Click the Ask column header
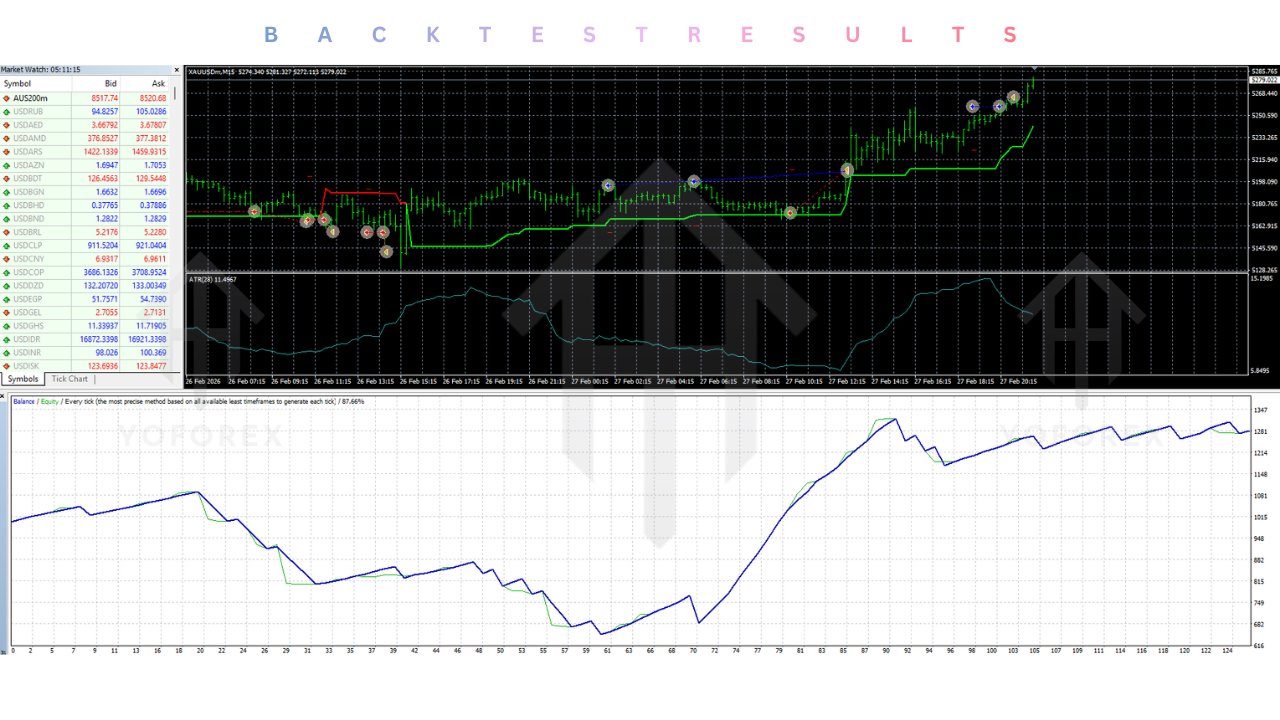The image size is (1280, 720). coord(157,84)
